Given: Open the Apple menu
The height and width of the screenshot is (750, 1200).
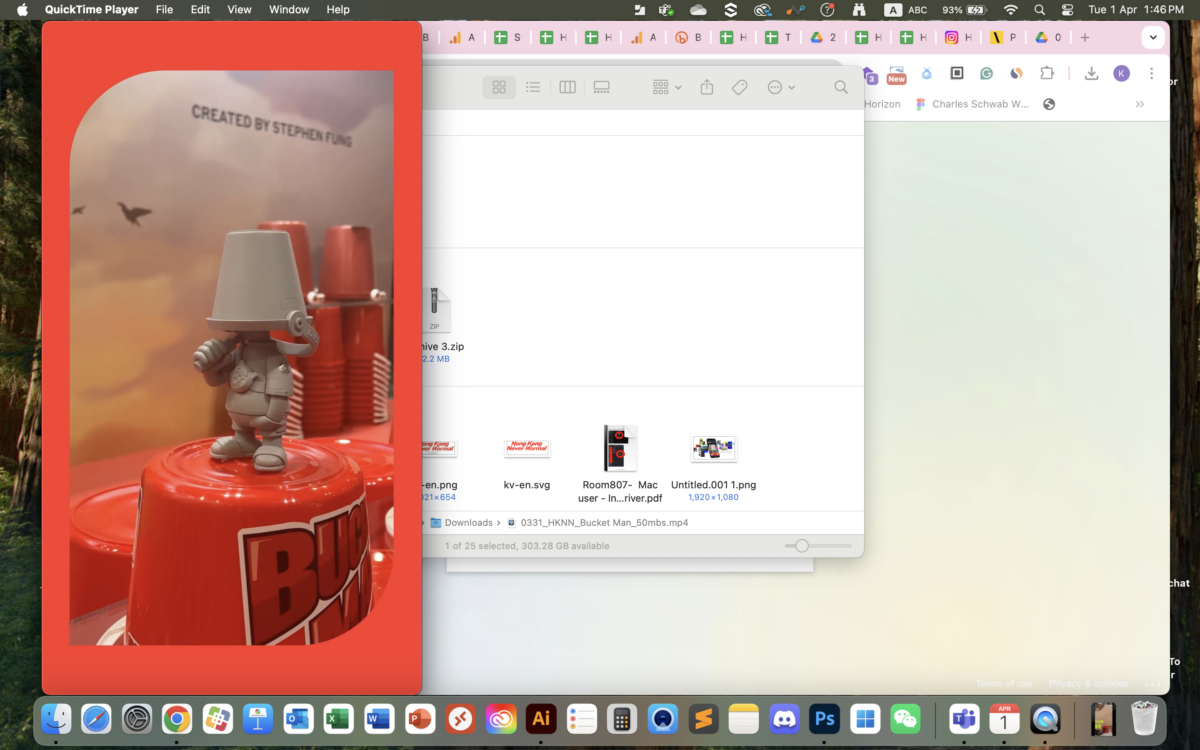Looking at the screenshot, I should (x=22, y=9).
